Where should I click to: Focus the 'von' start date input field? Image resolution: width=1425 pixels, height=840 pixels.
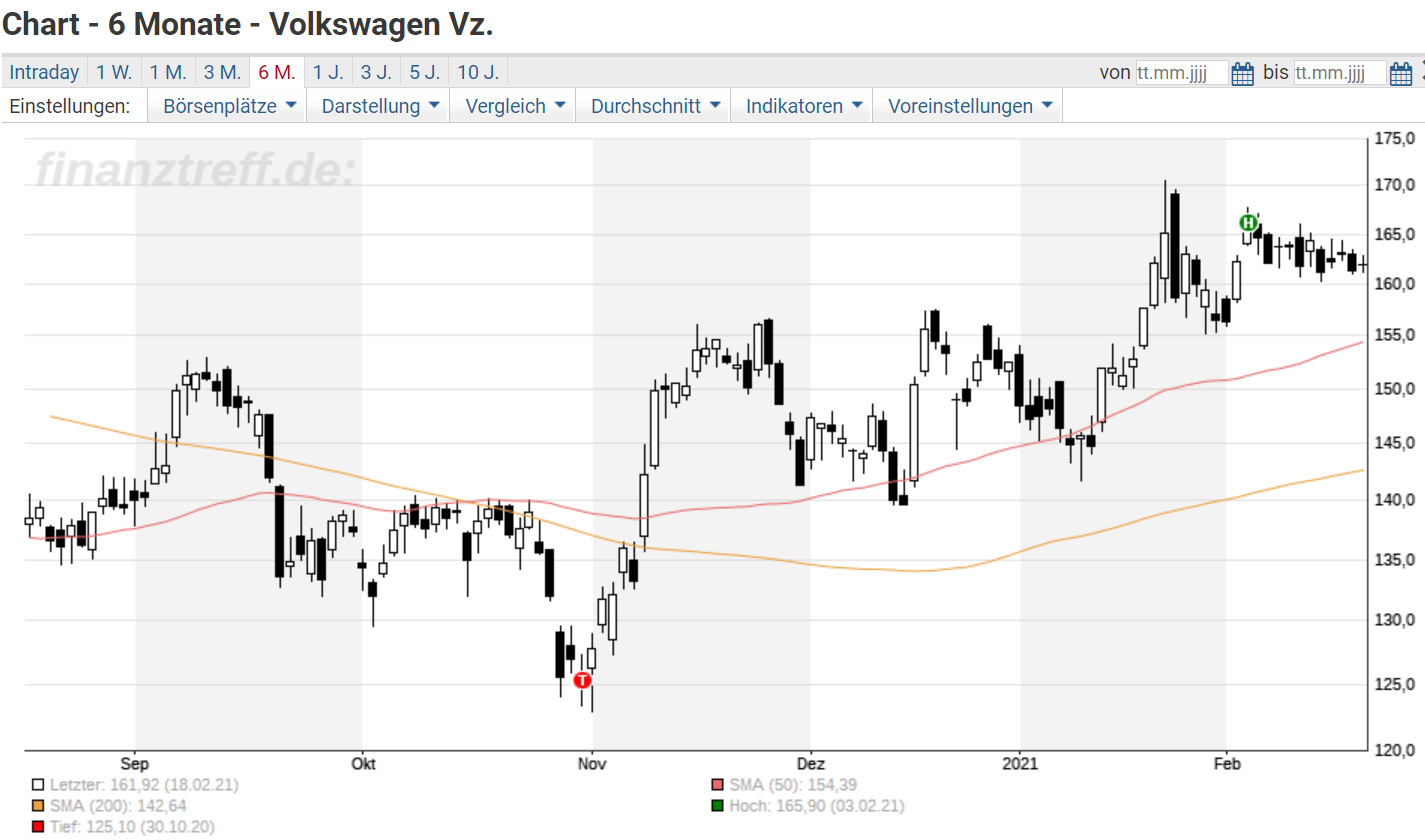[x=1181, y=73]
